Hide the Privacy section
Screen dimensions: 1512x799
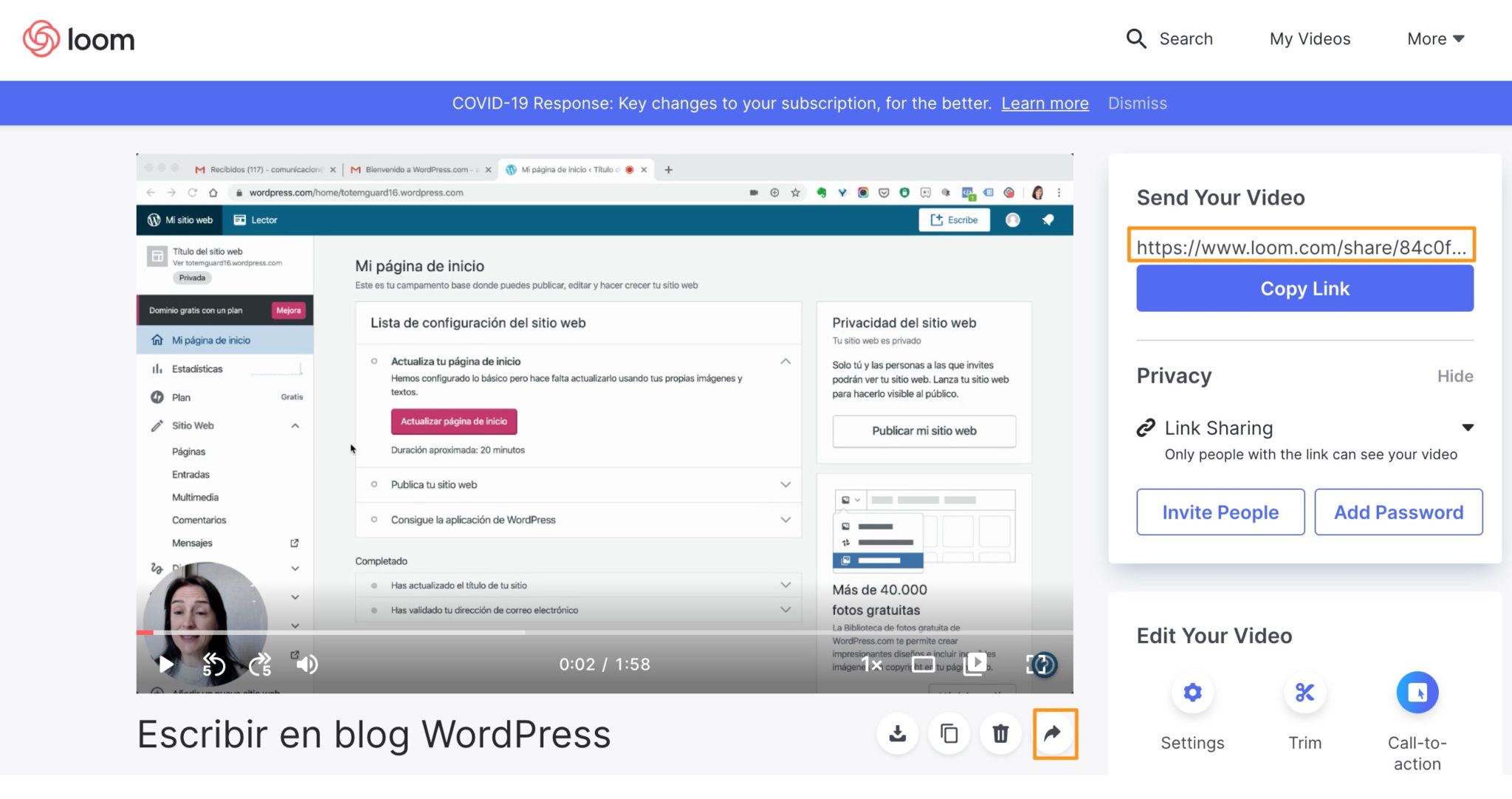1454,376
